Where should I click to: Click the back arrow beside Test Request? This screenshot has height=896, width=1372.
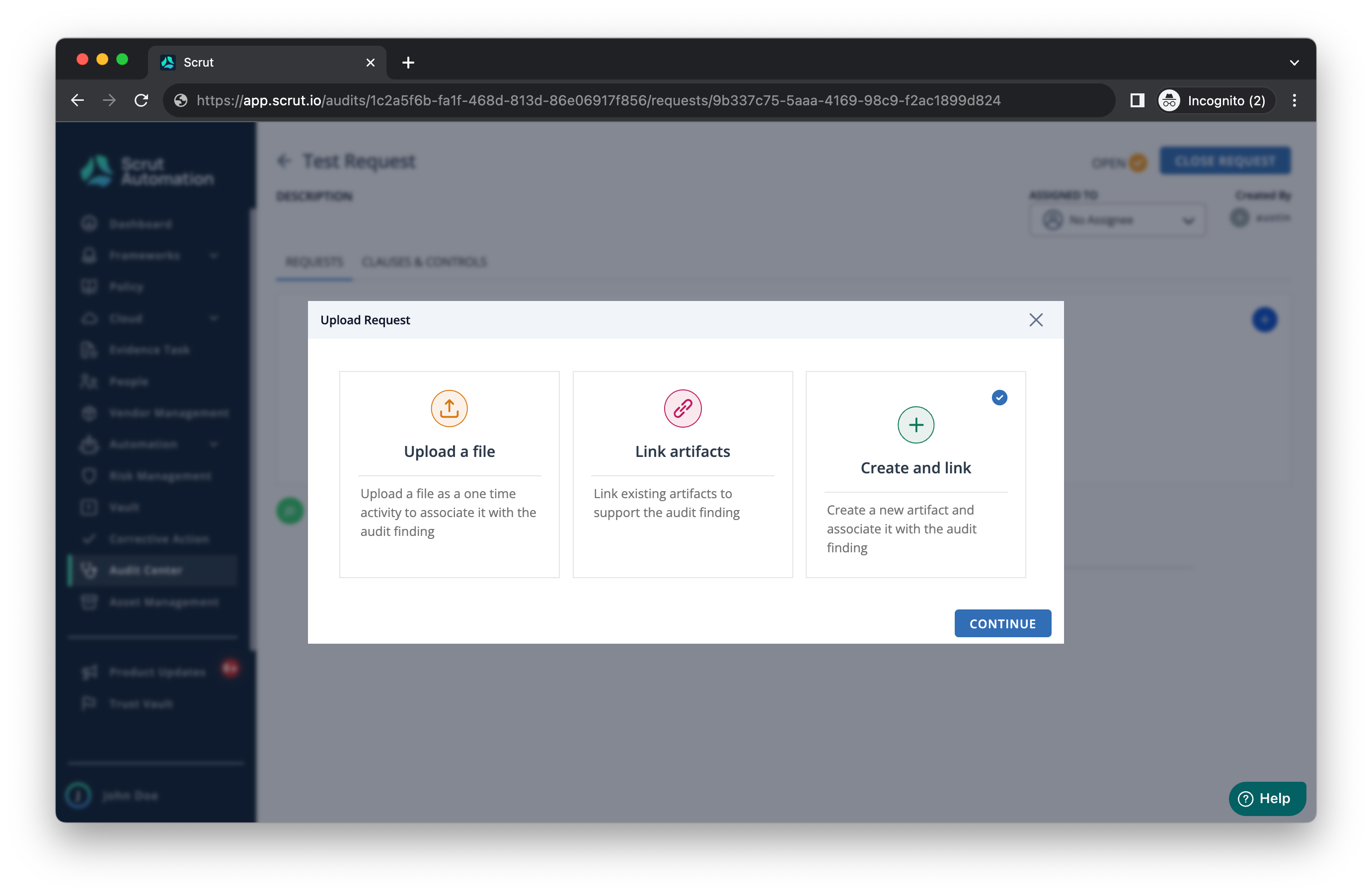(284, 161)
